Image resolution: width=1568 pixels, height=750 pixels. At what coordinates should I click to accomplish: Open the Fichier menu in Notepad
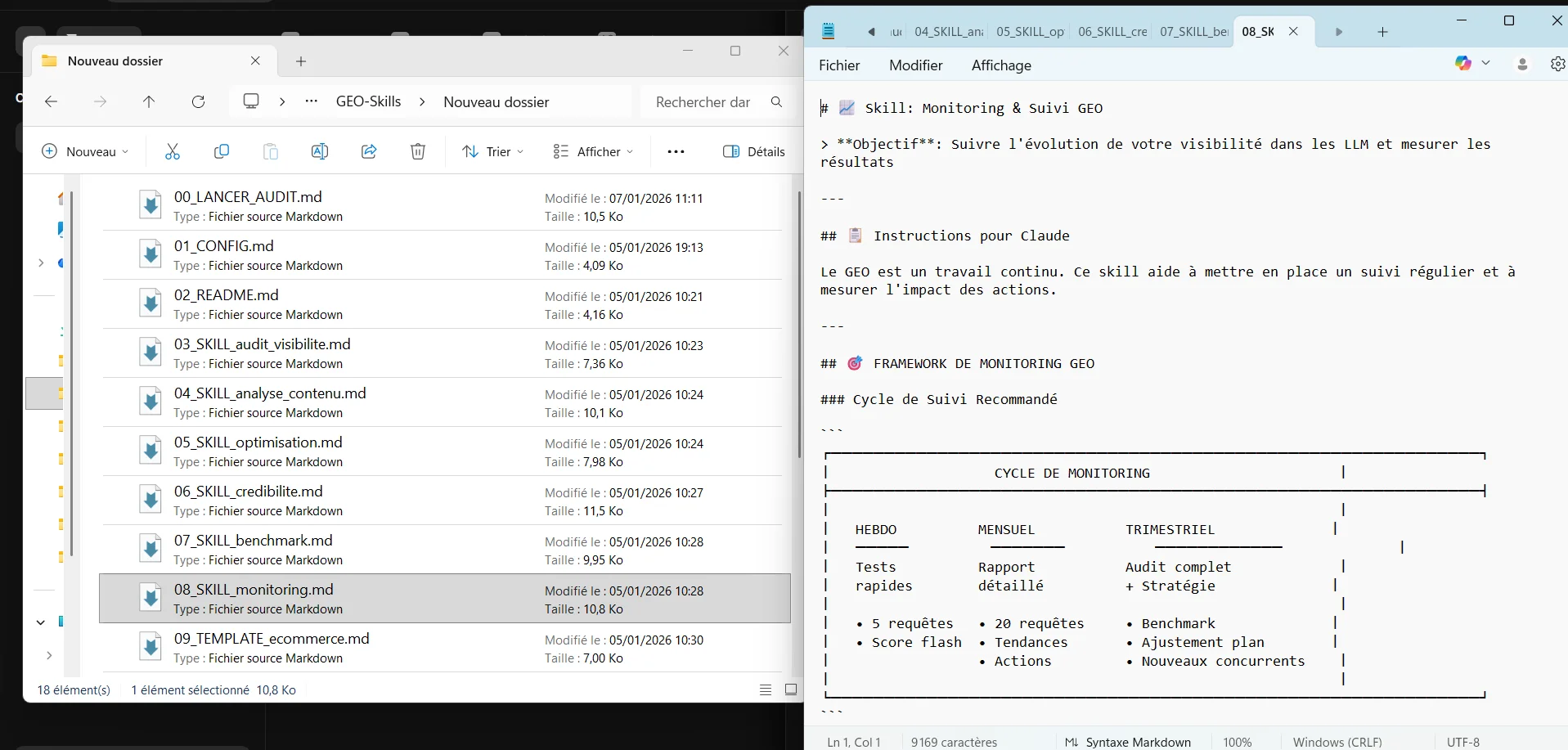tap(839, 65)
